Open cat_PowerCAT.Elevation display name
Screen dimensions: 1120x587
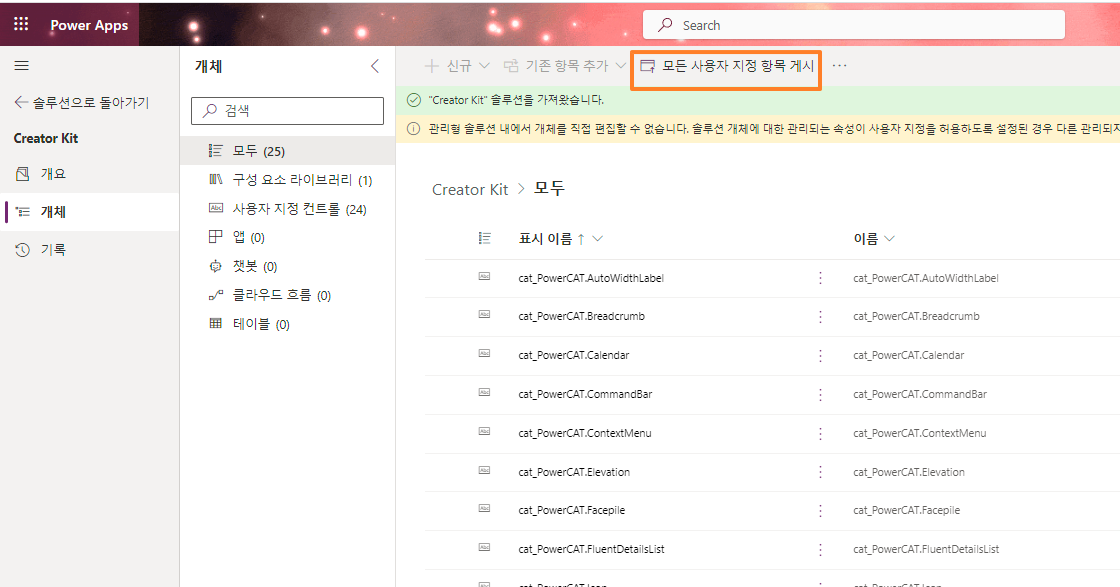click(574, 472)
